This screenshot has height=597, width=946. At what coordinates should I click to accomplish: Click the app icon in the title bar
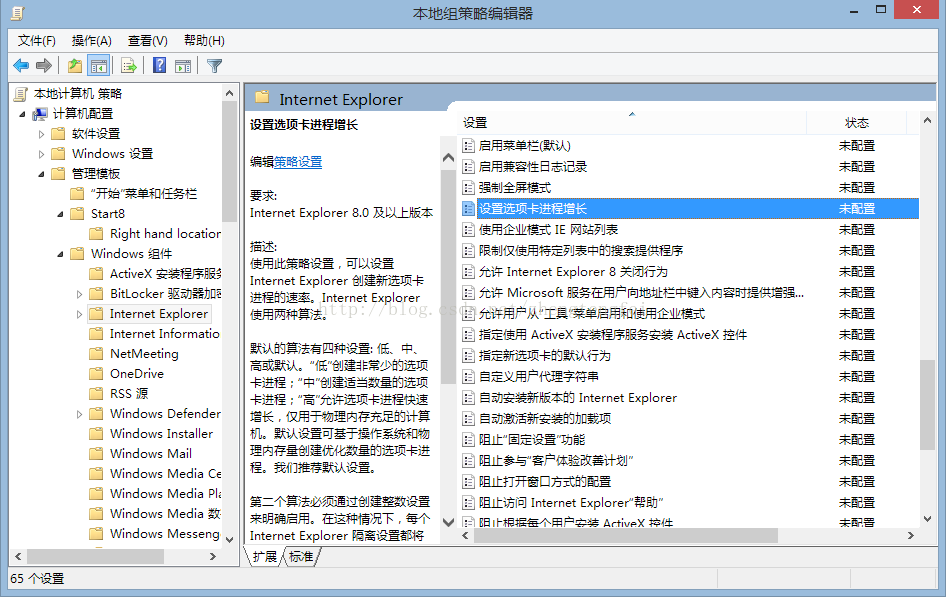(17, 13)
